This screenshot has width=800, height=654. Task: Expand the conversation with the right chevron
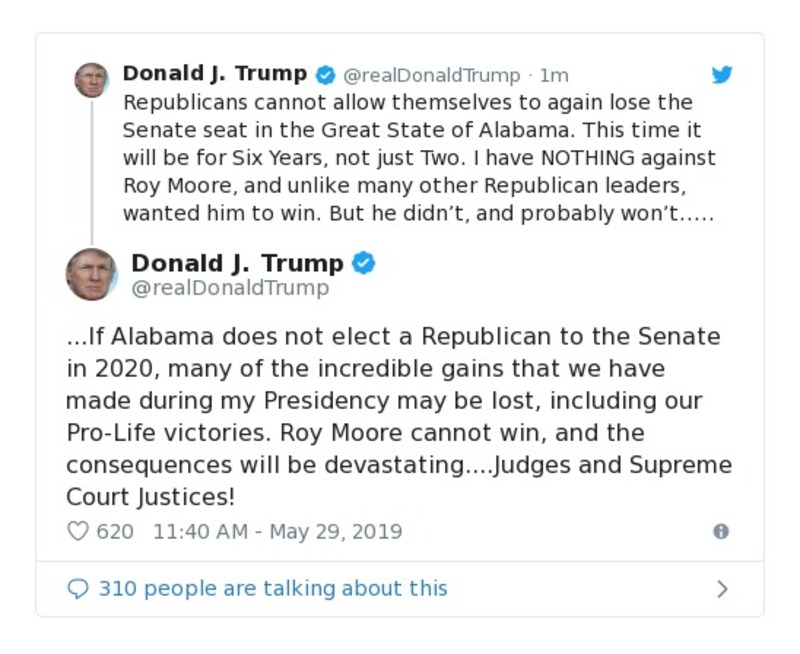point(722,589)
